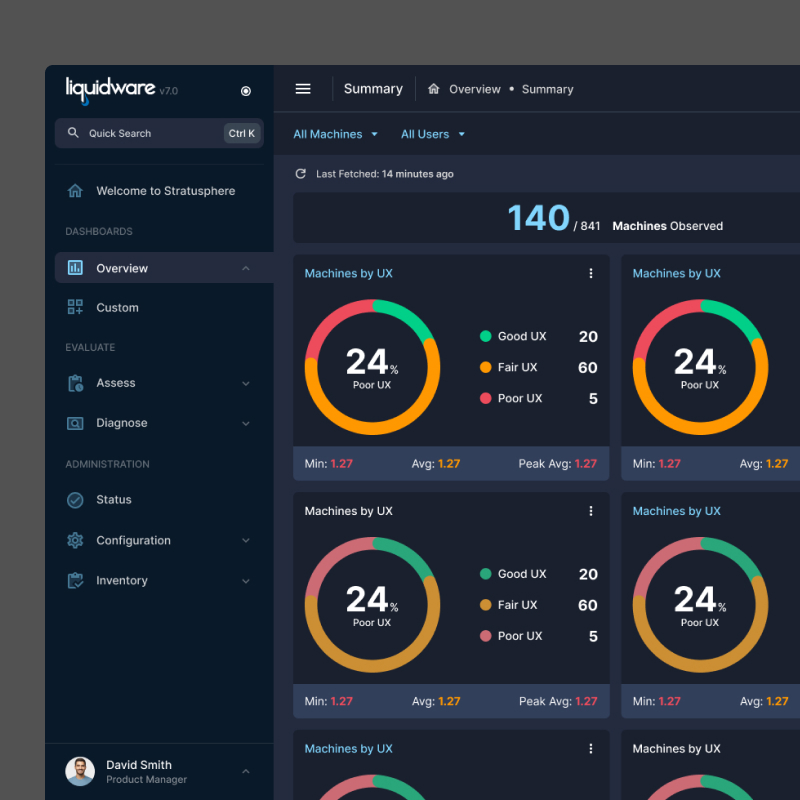This screenshot has width=800, height=800.
Task: Open the kebab menu on the first Machines by UX card
Action: 591,273
